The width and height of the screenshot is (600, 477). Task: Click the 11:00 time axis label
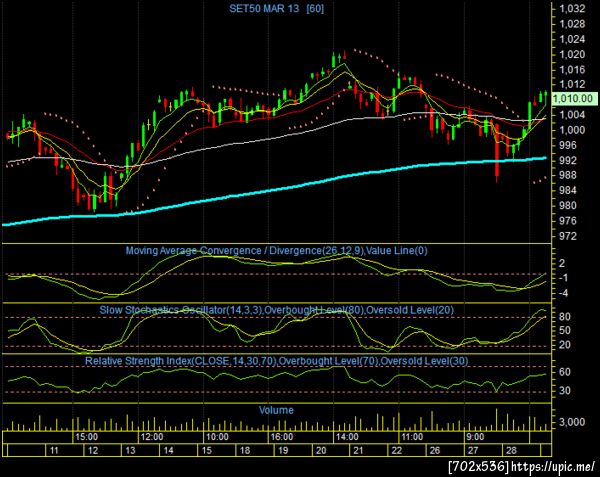pyautogui.click(x=412, y=437)
